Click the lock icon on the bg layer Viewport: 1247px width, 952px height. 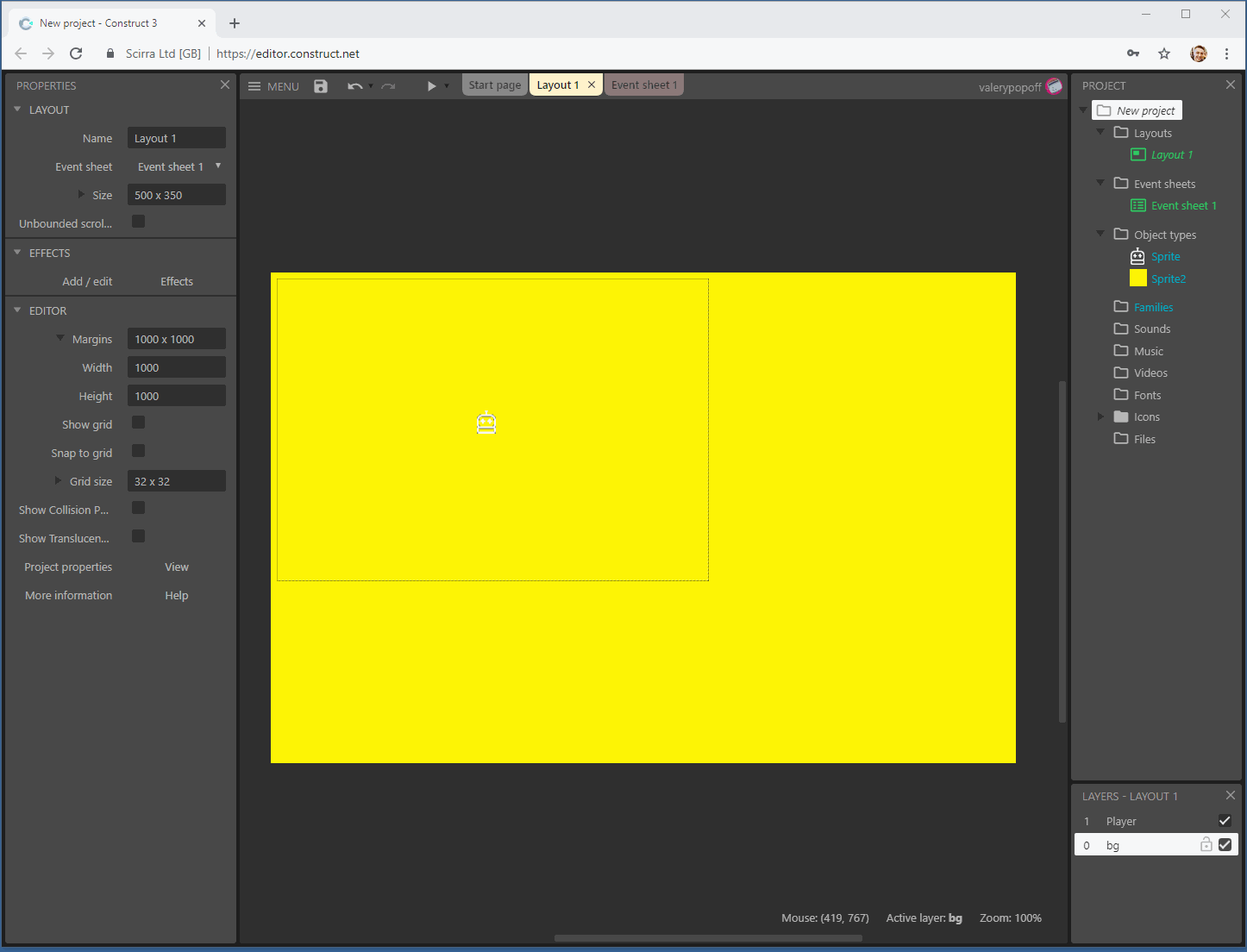click(x=1206, y=844)
